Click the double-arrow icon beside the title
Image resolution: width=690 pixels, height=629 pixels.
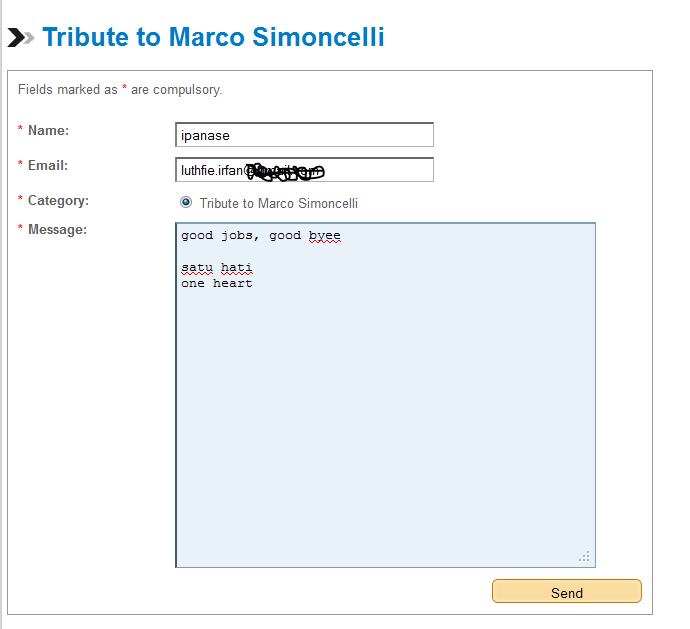point(21,38)
